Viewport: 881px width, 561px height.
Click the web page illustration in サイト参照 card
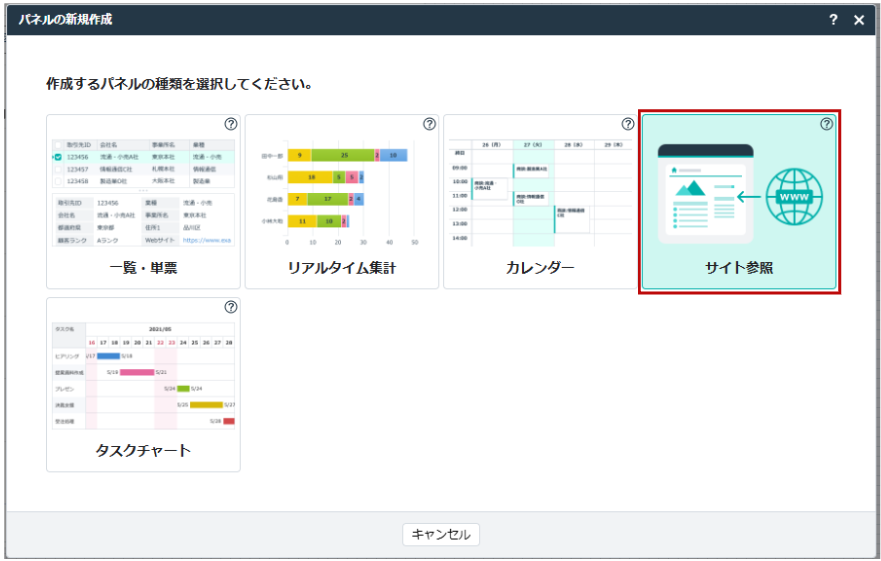coord(705,195)
